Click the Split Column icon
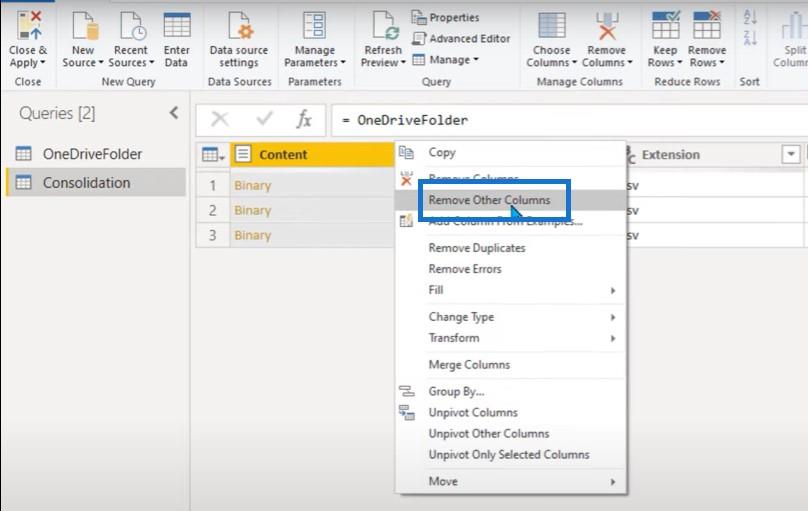 click(794, 27)
